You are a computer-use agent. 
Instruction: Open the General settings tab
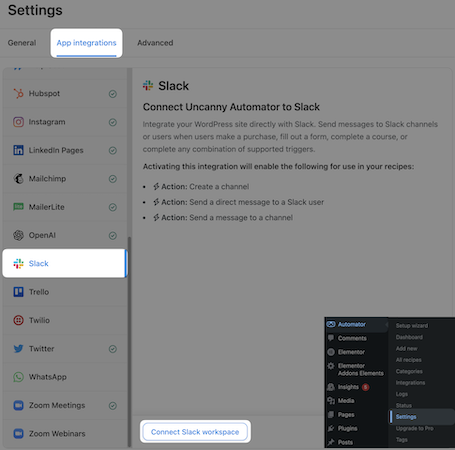(x=22, y=43)
